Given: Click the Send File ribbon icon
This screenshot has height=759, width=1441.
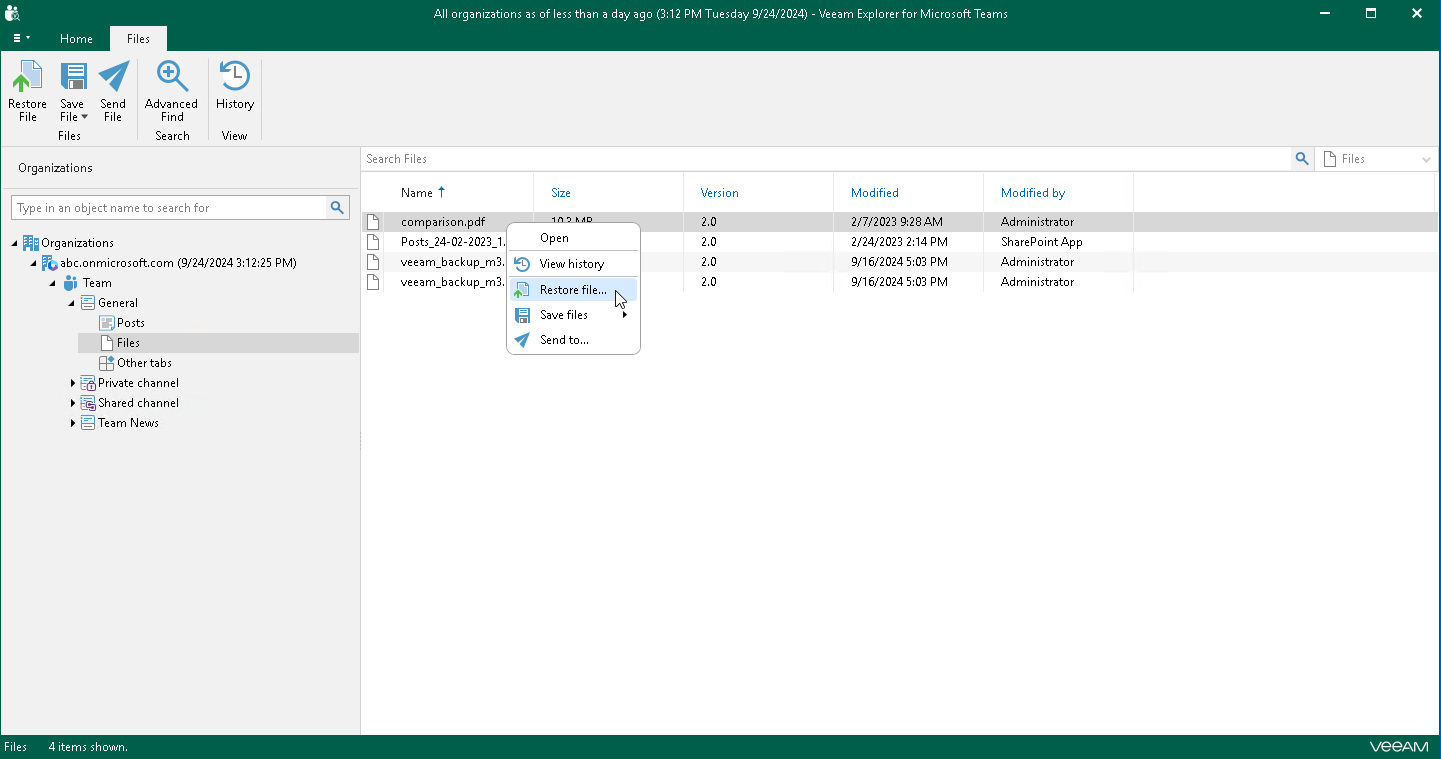Looking at the screenshot, I should pyautogui.click(x=113, y=90).
